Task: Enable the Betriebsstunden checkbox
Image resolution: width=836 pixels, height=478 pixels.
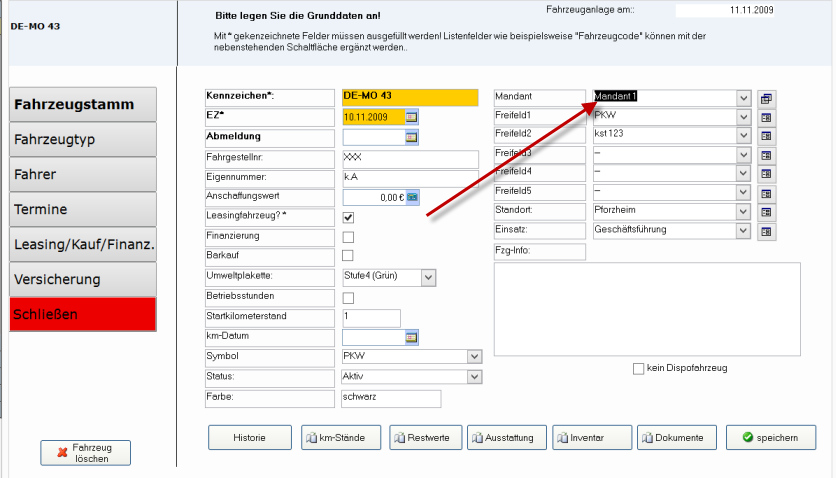Action: [348, 298]
